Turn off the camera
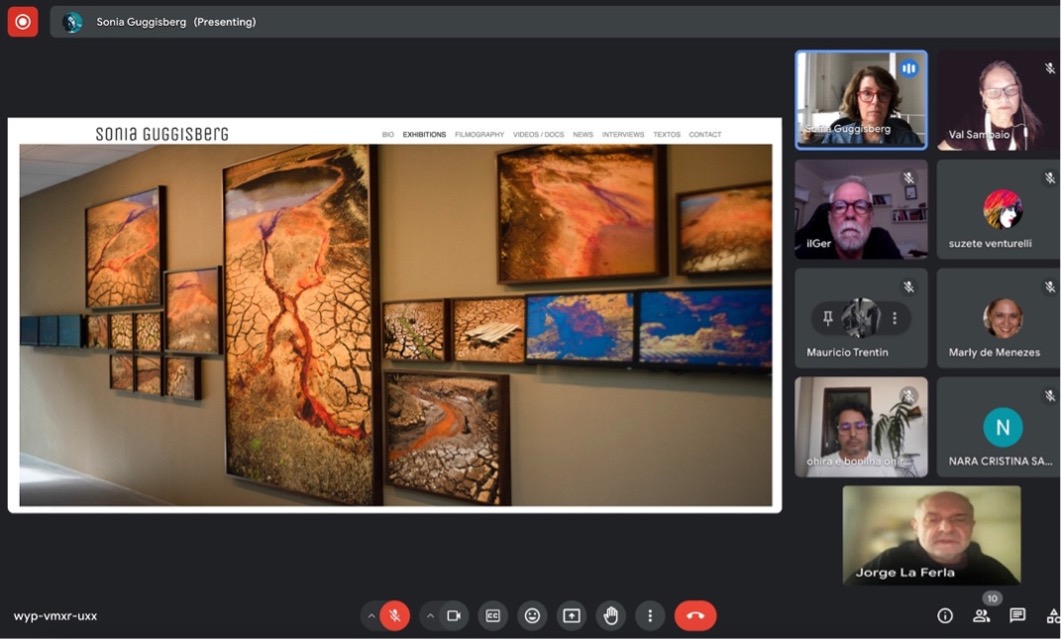Screen dimensions: 1063x641 point(454,616)
